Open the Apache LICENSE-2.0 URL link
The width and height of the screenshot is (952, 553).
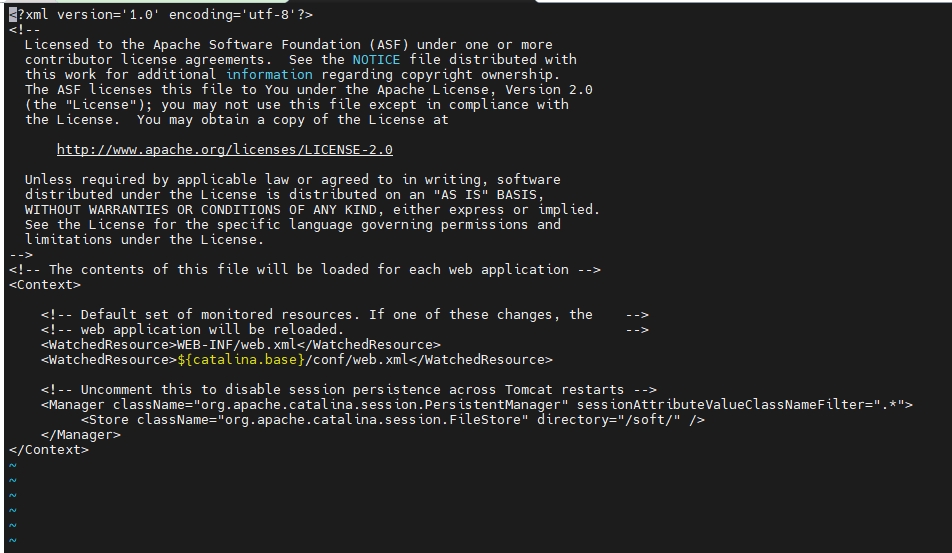pyautogui.click(x=225, y=150)
